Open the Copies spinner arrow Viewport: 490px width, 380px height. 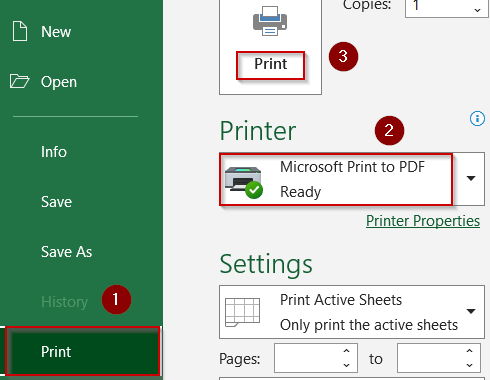pyautogui.click(x=477, y=10)
